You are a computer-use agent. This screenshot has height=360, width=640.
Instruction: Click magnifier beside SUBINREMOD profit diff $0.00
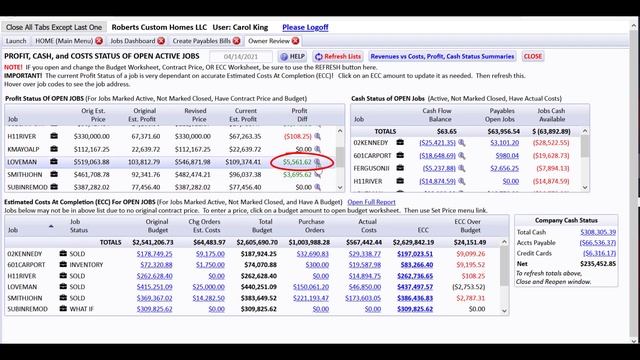(317, 187)
